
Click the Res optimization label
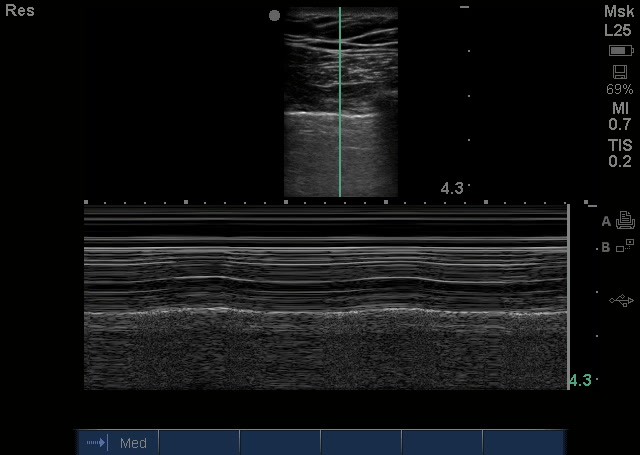(x=20, y=11)
